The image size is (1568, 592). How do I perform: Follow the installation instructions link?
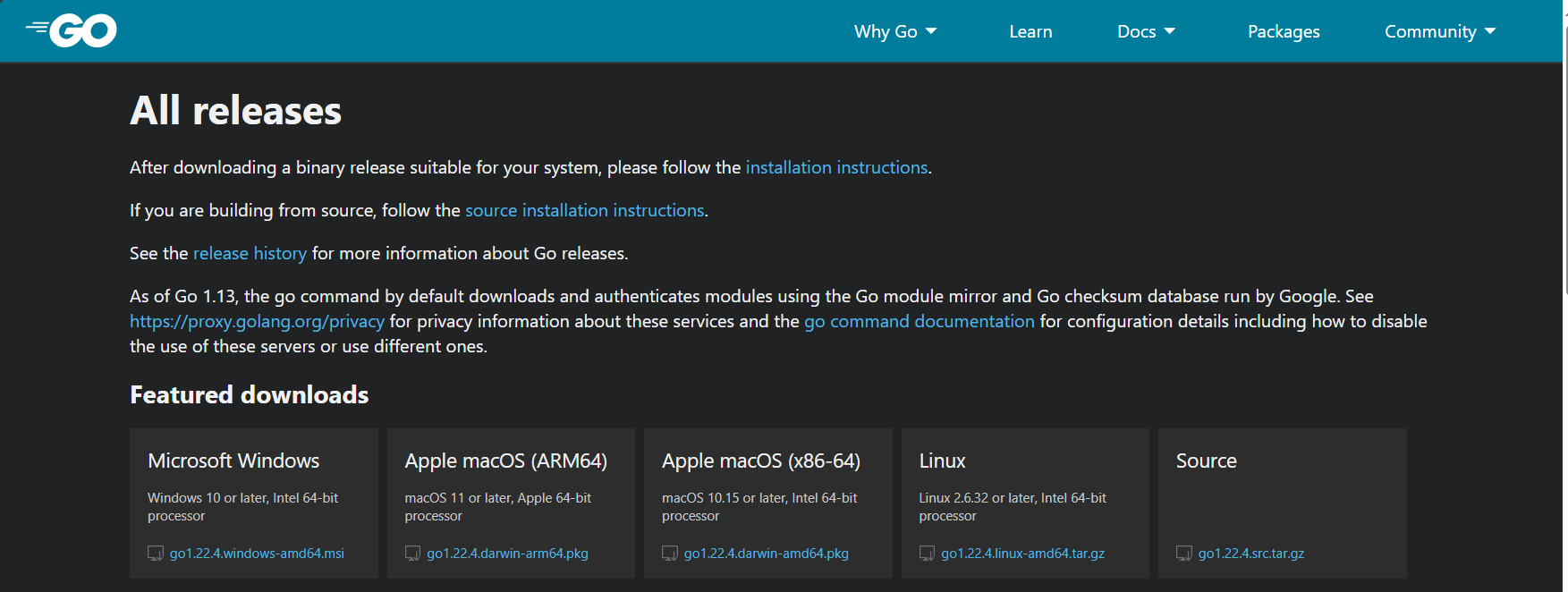[836, 167]
